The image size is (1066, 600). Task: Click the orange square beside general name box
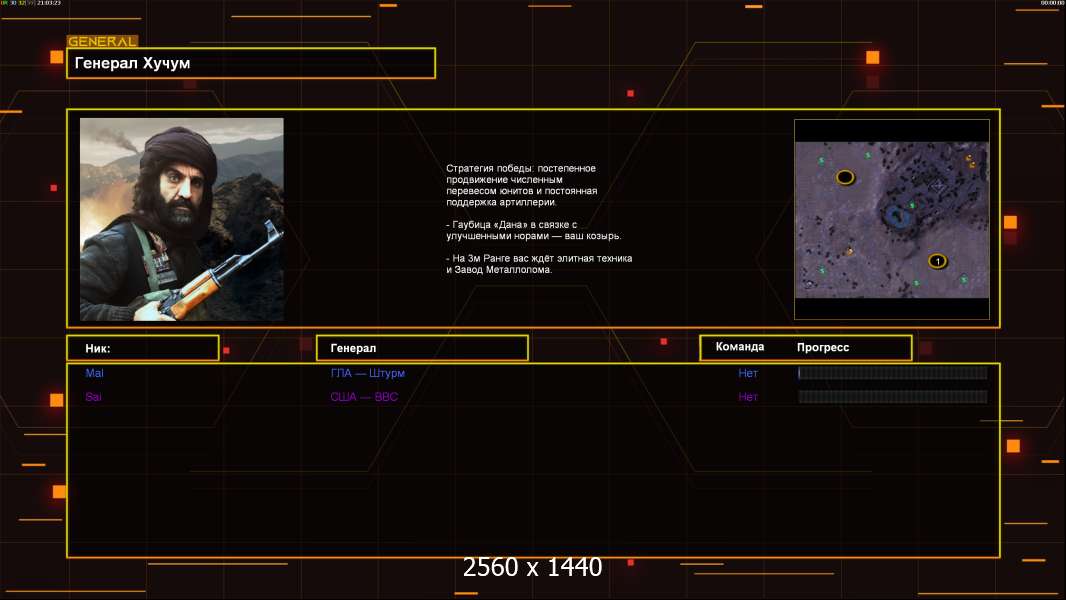pyautogui.click(x=56, y=57)
